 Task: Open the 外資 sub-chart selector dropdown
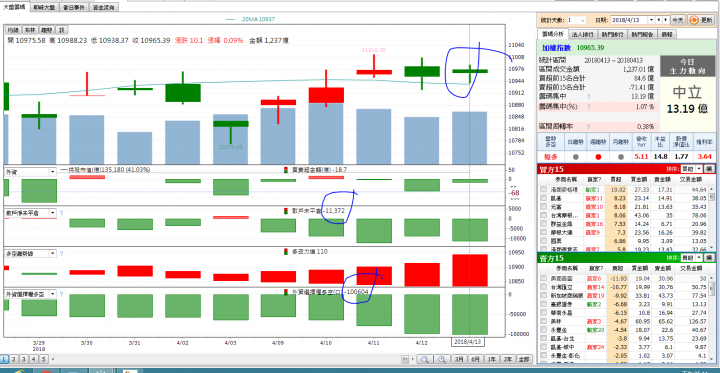pyautogui.click(x=52, y=172)
